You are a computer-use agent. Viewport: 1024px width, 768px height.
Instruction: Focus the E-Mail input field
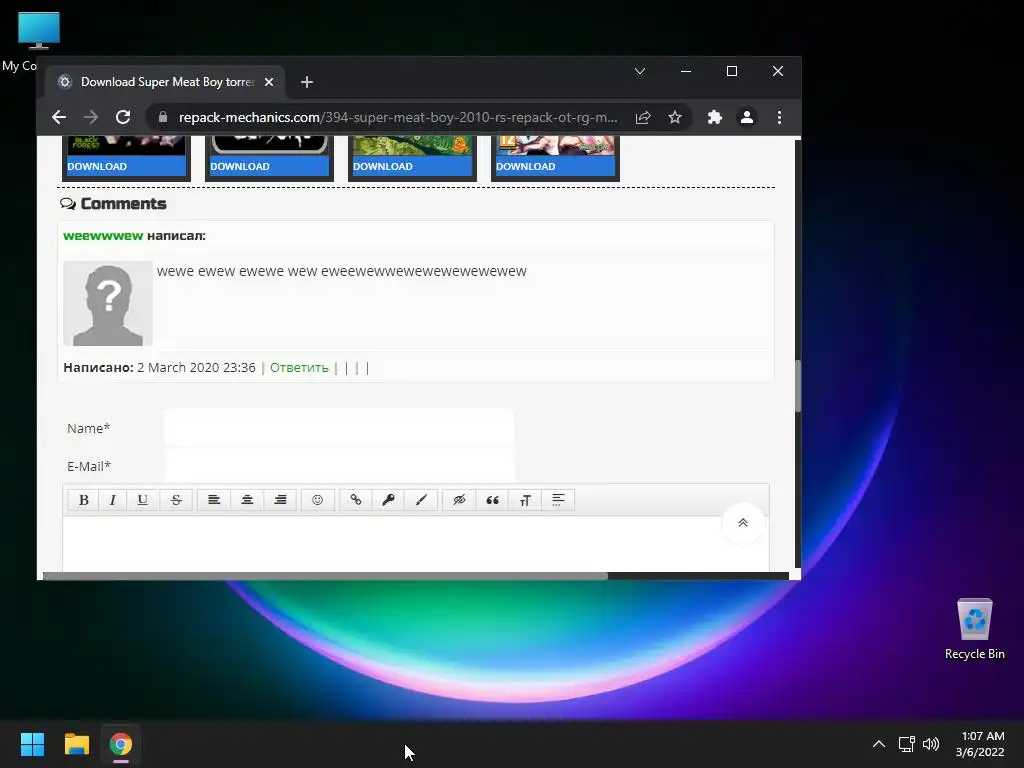tap(339, 466)
